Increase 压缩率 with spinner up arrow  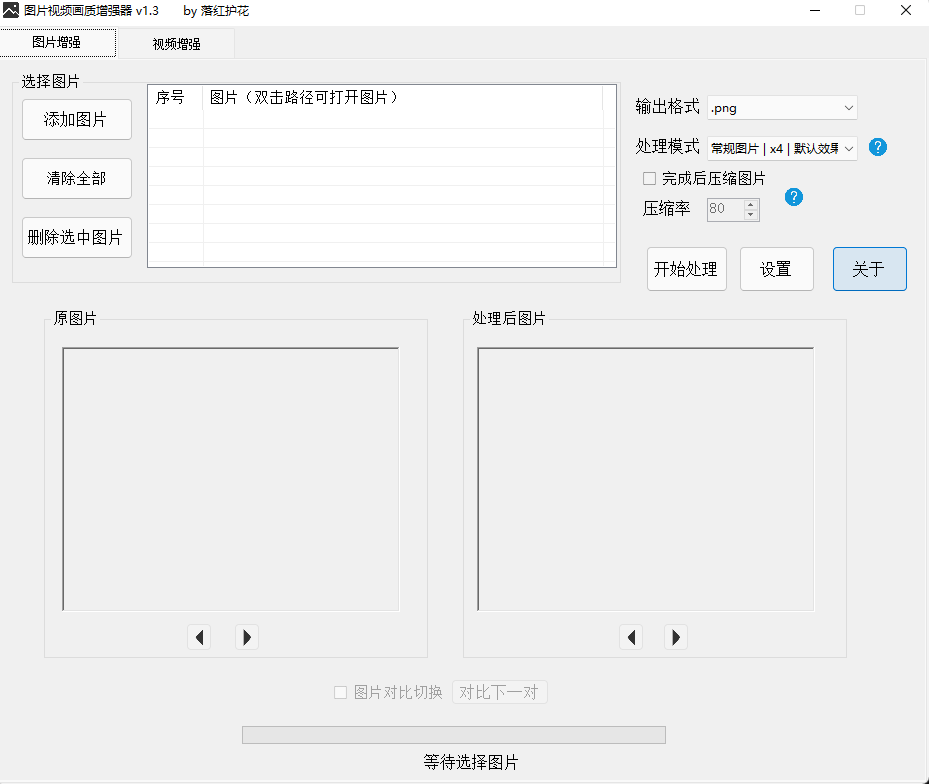751,204
